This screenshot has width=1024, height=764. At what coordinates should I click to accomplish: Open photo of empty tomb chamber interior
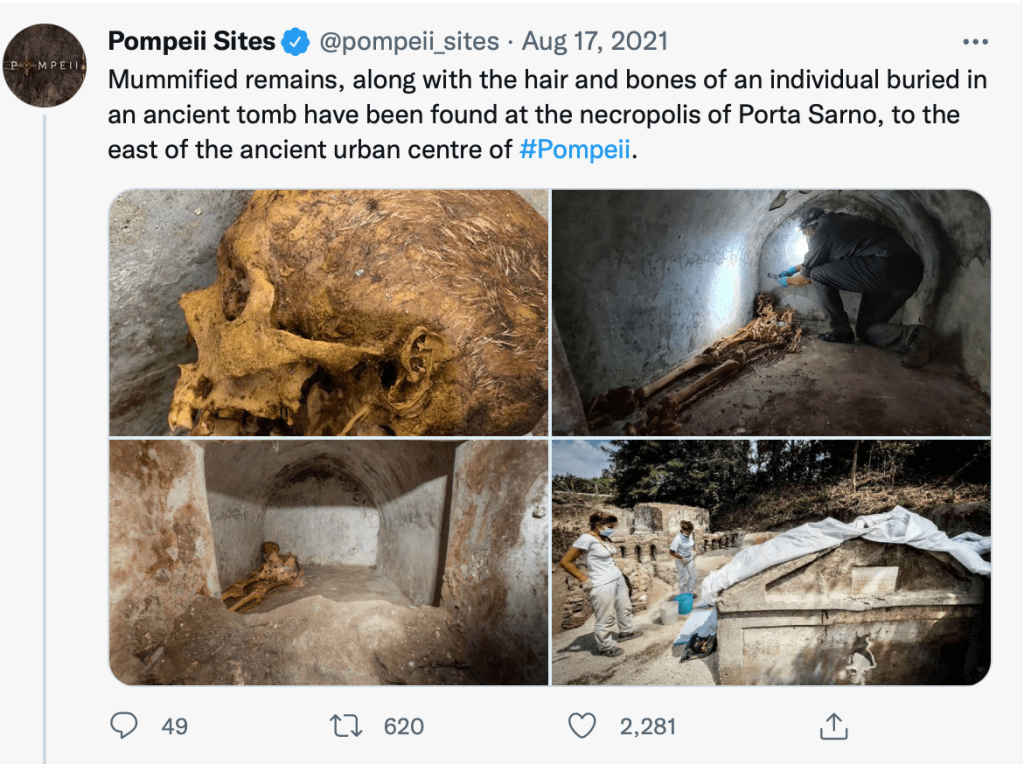pyautogui.click(x=329, y=562)
